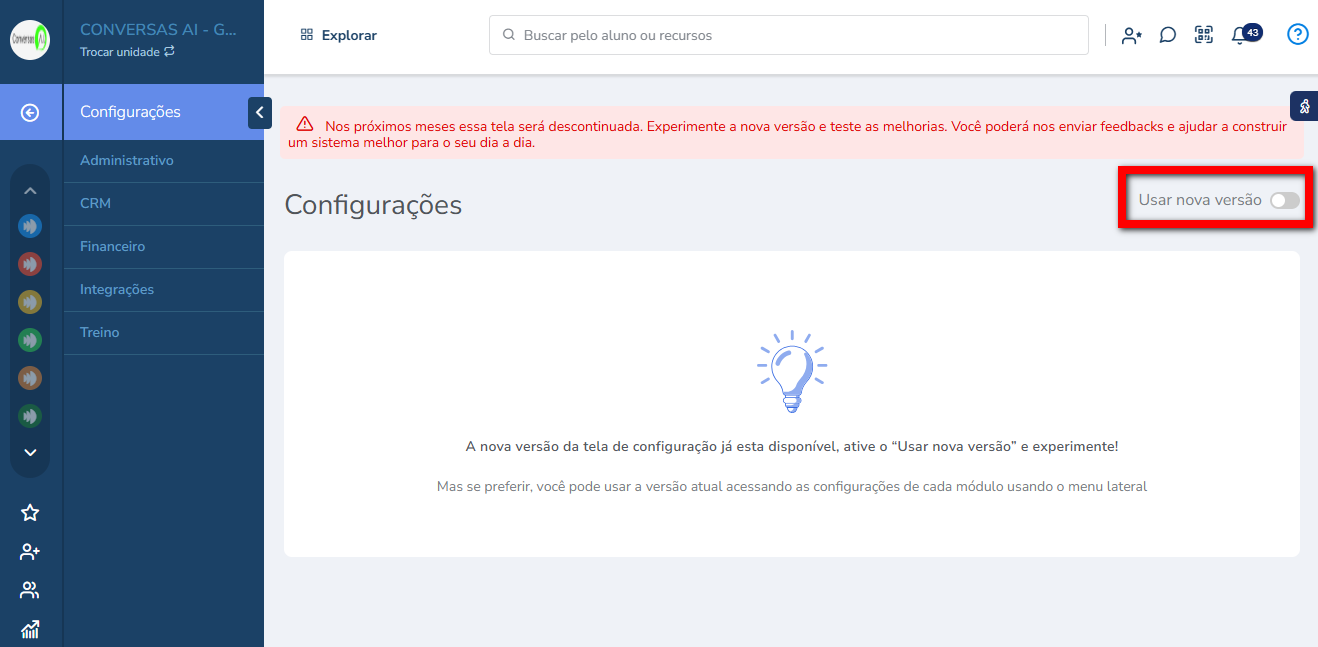Image resolution: width=1318 pixels, height=647 pixels.
Task: Toggle the 'Usar nova versão' switch
Action: 1284,200
